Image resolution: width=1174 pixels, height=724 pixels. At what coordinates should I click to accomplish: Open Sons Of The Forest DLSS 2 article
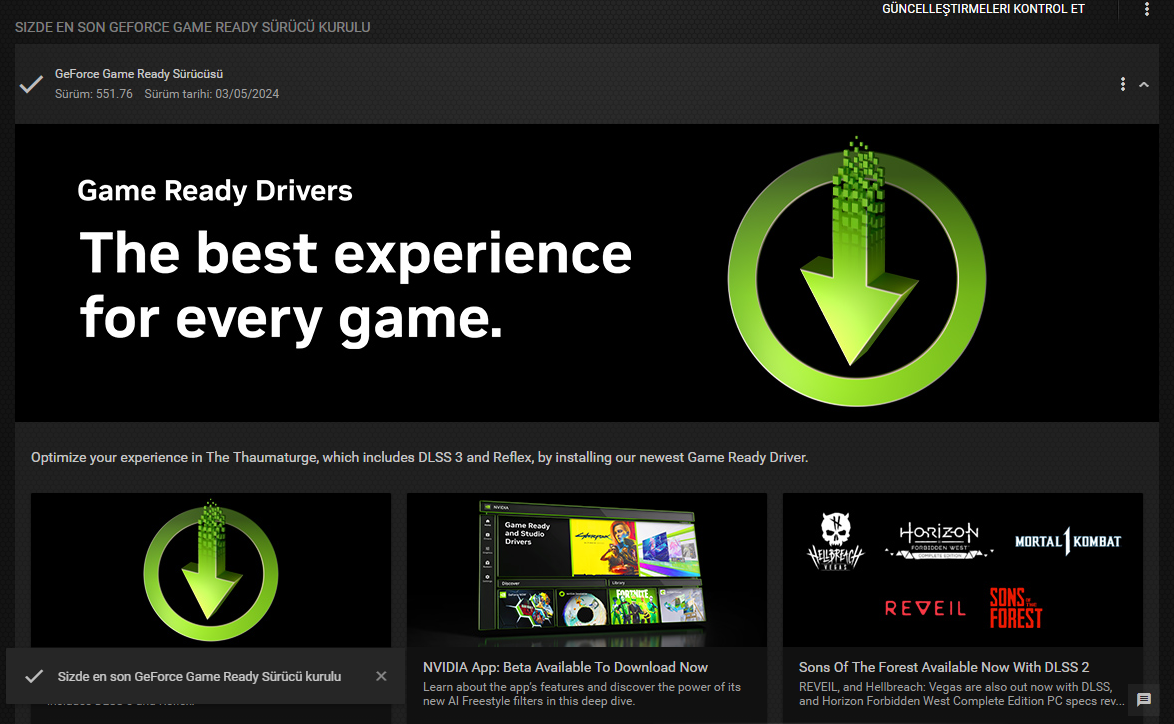click(x=943, y=667)
